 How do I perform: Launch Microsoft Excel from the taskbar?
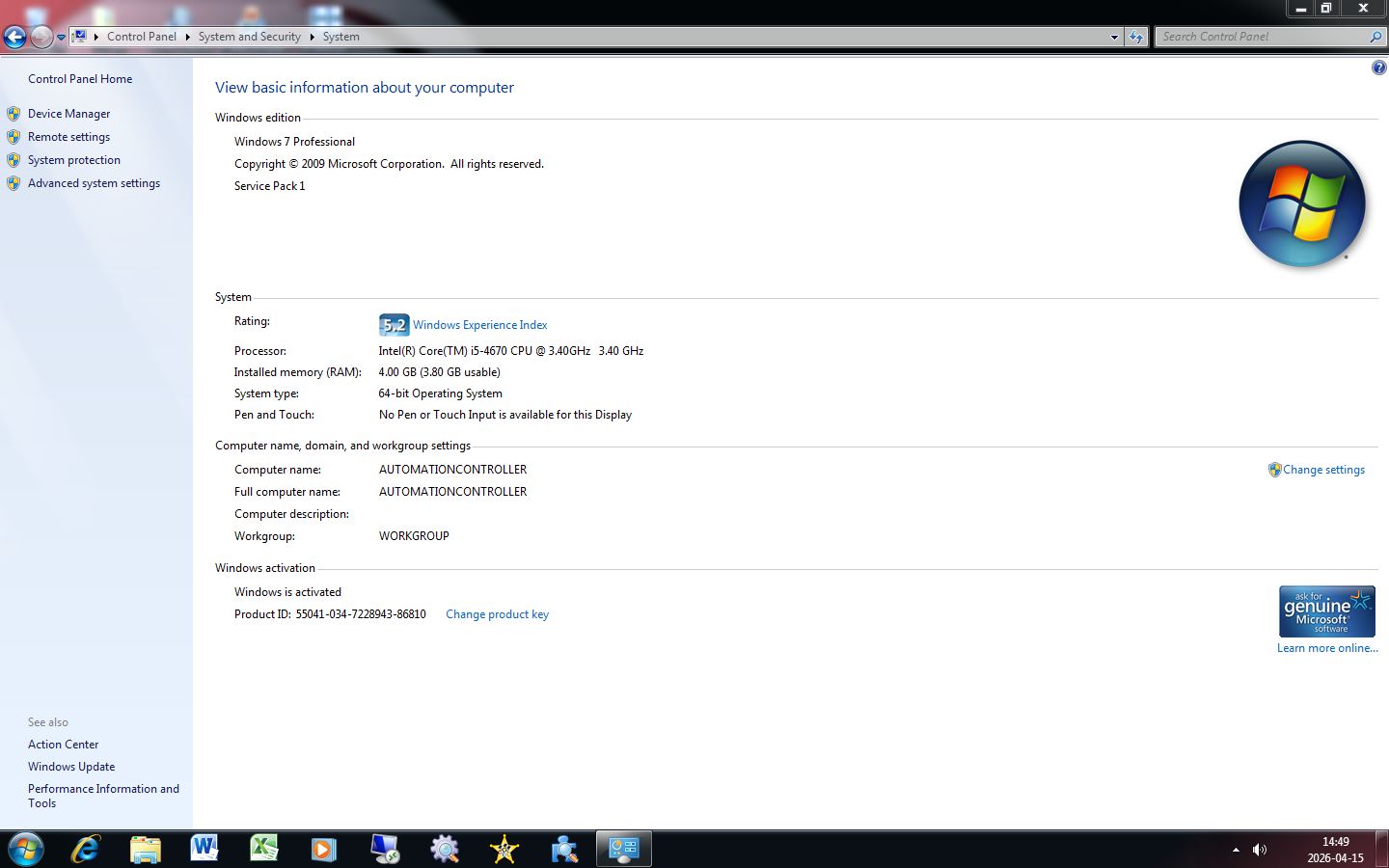(263, 849)
